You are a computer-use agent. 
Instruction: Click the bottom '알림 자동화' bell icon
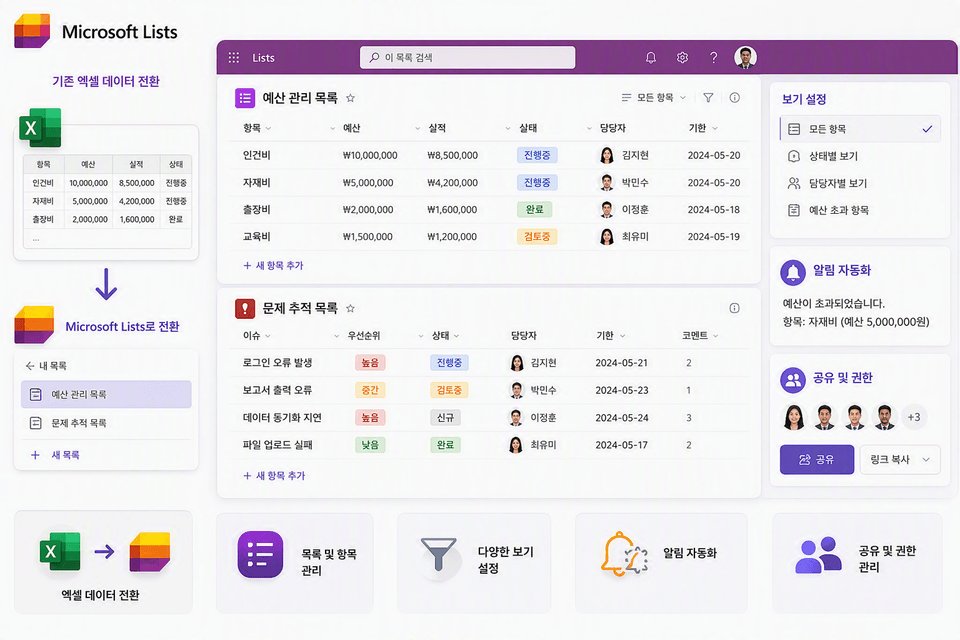(624, 554)
